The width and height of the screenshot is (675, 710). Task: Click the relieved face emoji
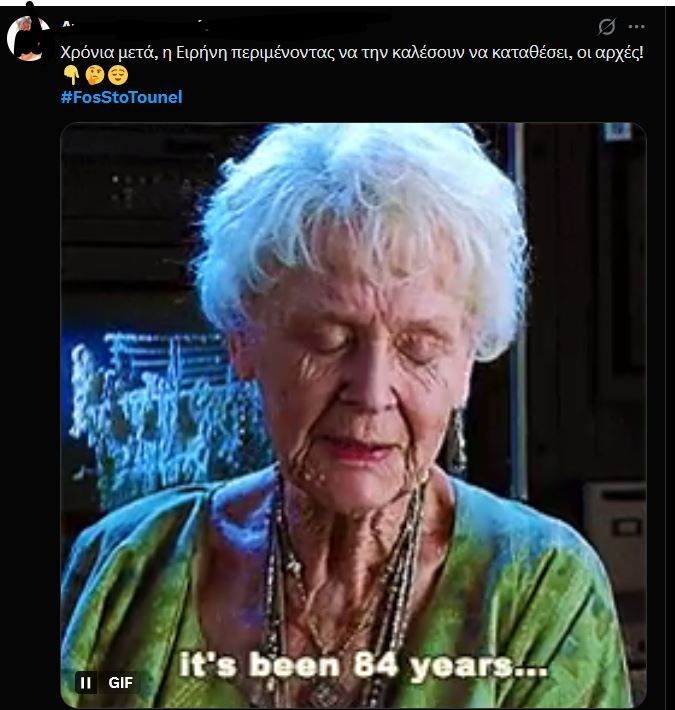[118, 75]
